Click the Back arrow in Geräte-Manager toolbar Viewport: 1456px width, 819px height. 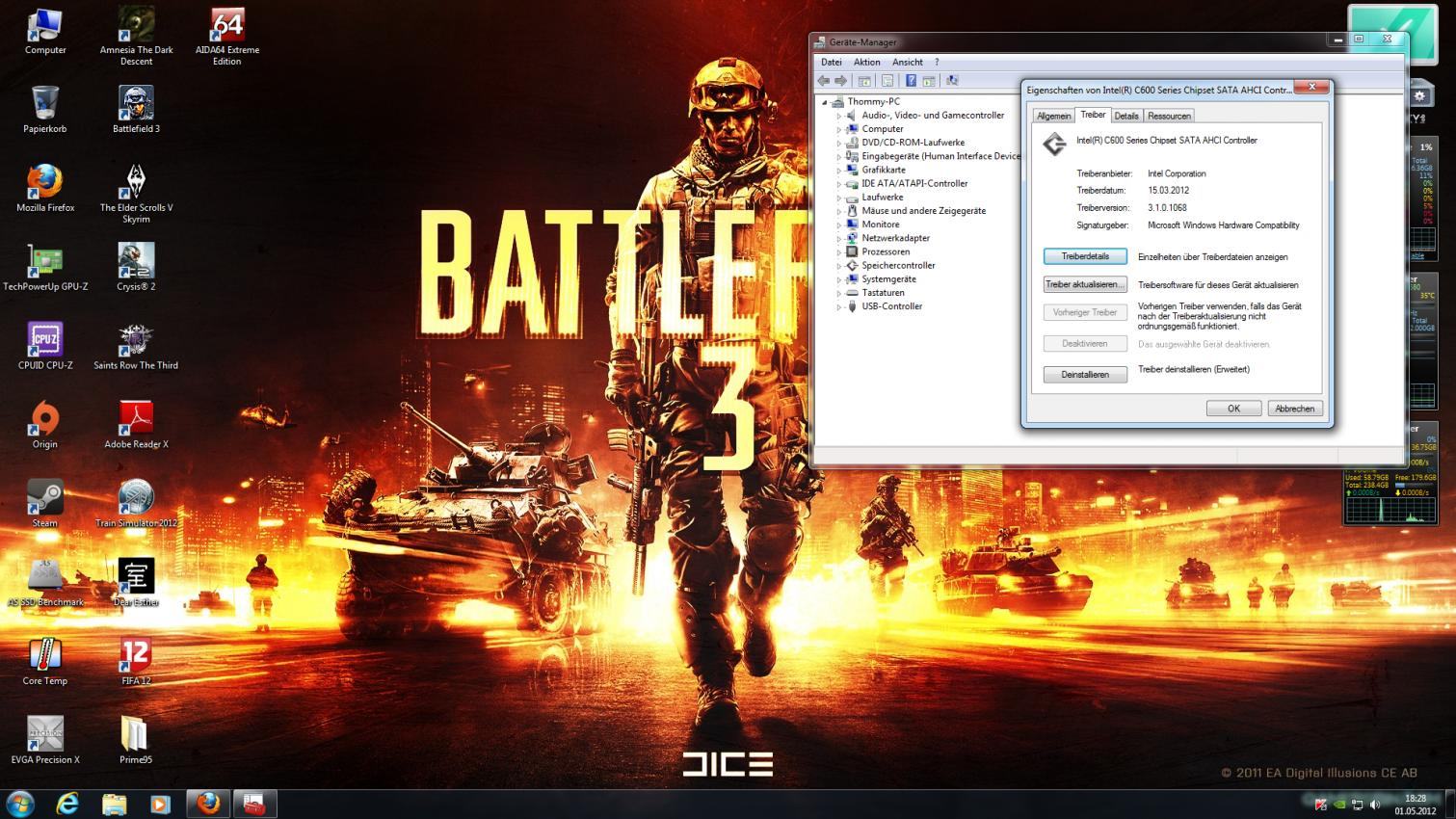tap(823, 81)
